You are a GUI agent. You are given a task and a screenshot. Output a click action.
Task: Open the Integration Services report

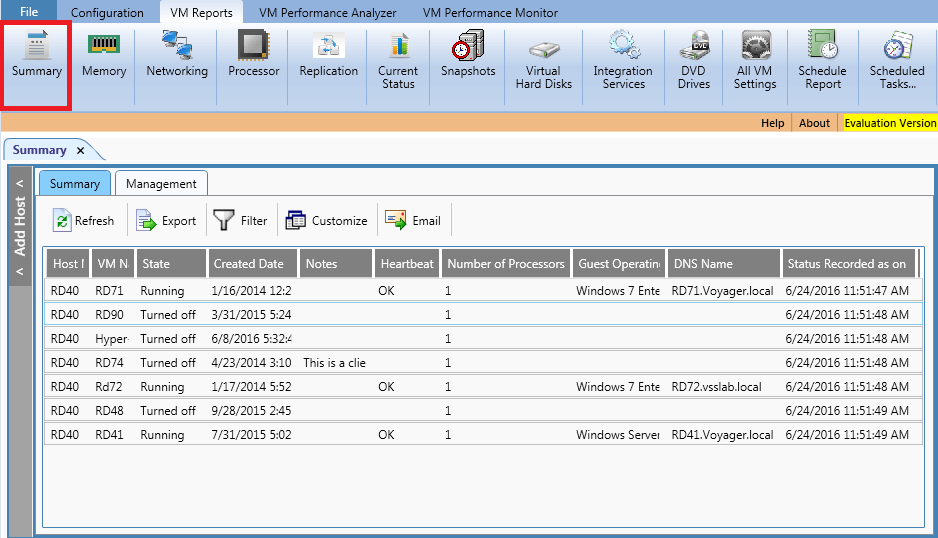click(x=623, y=62)
